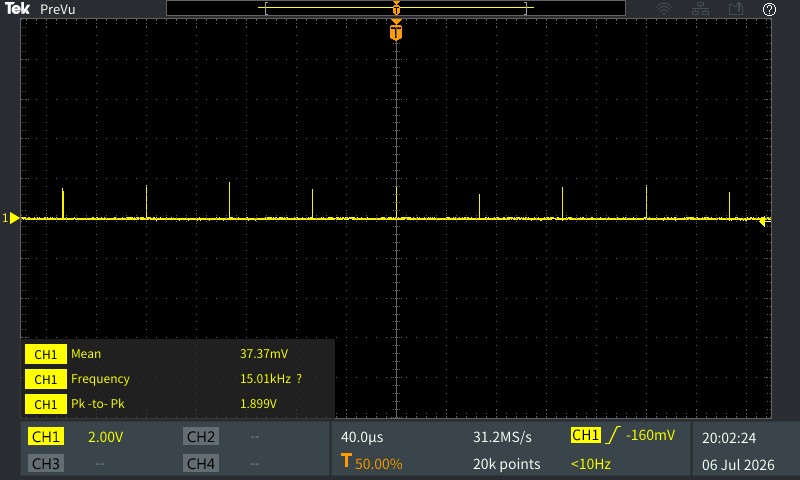Click the -160mV trigger level value
This screenshot has width=800, height=480.
point(651,435)
